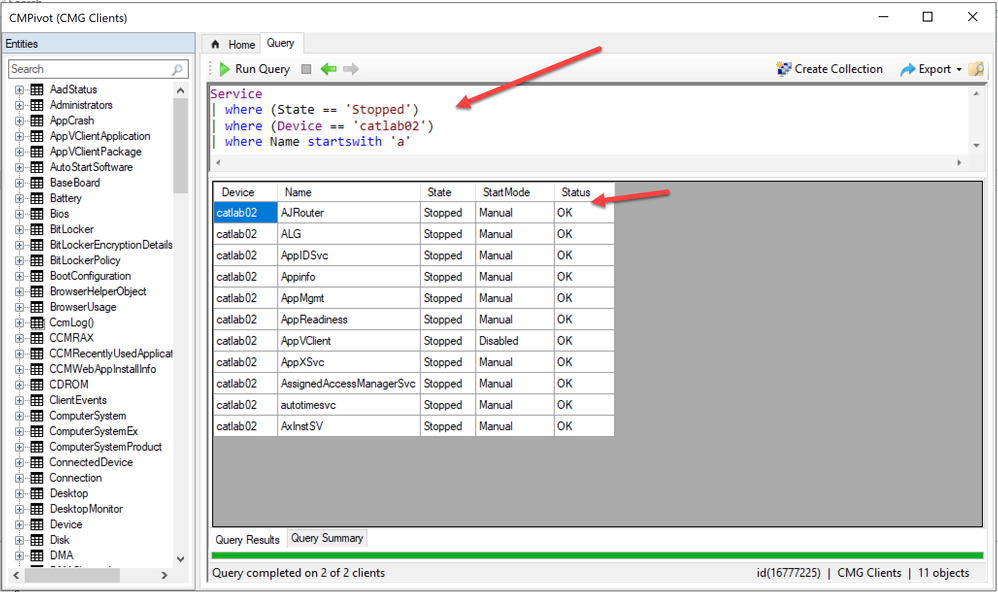Sort by the State column header
The height and width of the screenshot is (592, 998).
447,192
